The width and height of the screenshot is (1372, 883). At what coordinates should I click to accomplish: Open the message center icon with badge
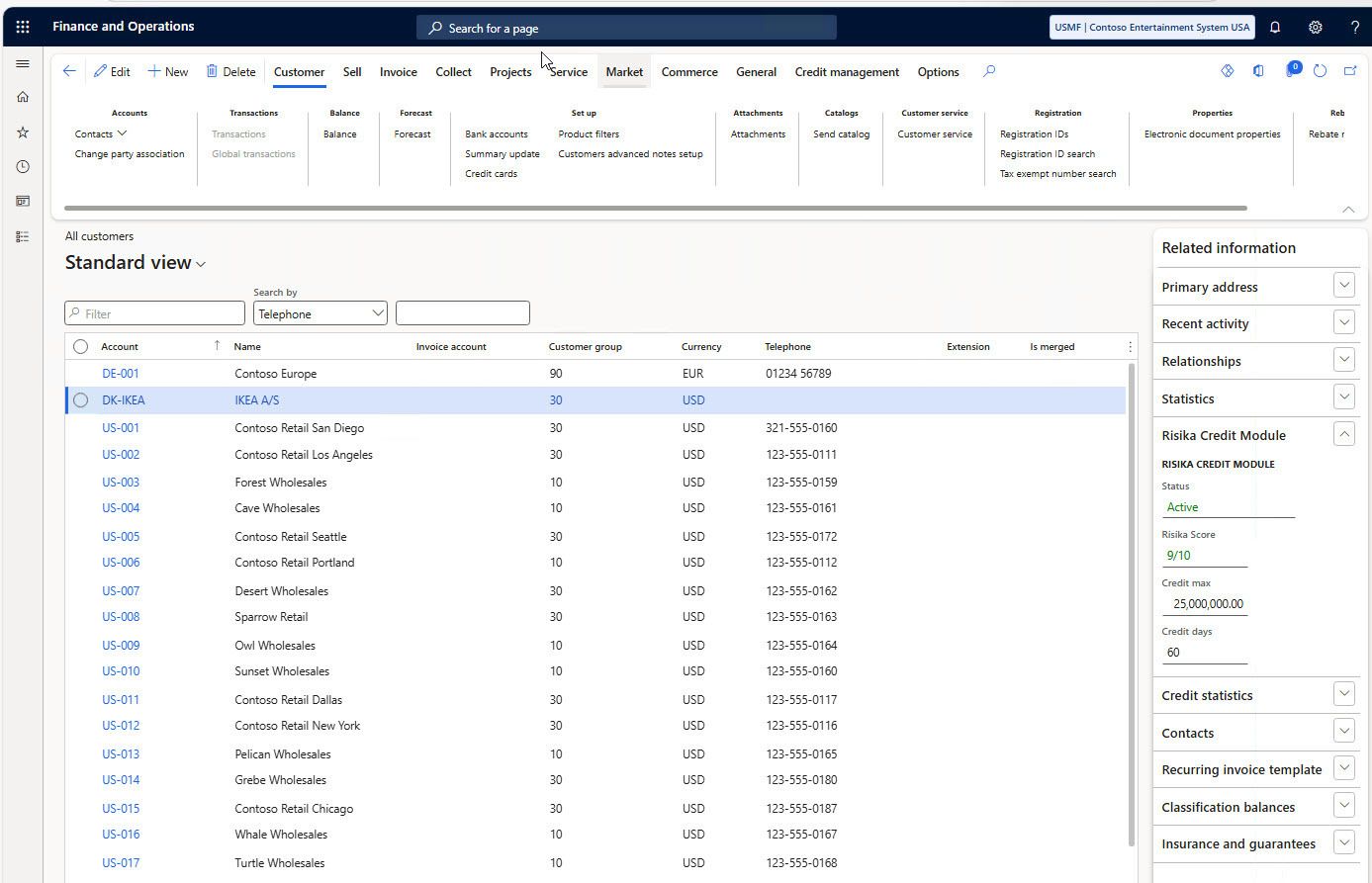coord(1292,70)
